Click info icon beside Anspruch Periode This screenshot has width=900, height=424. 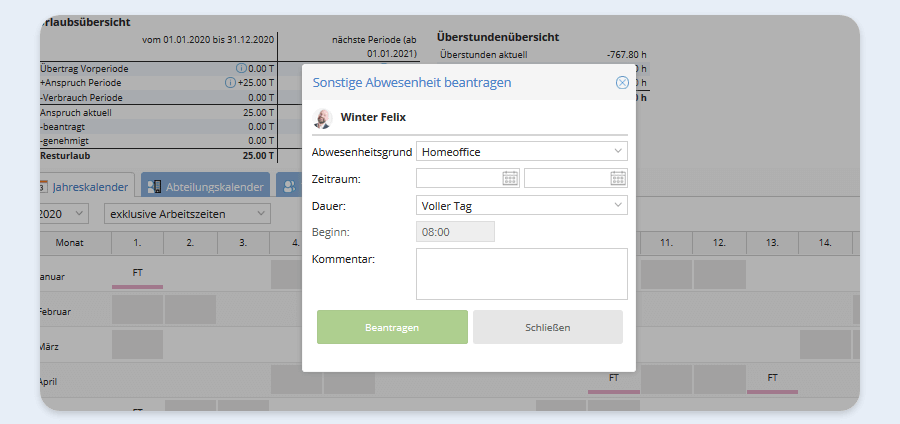[x=230, y=83]
